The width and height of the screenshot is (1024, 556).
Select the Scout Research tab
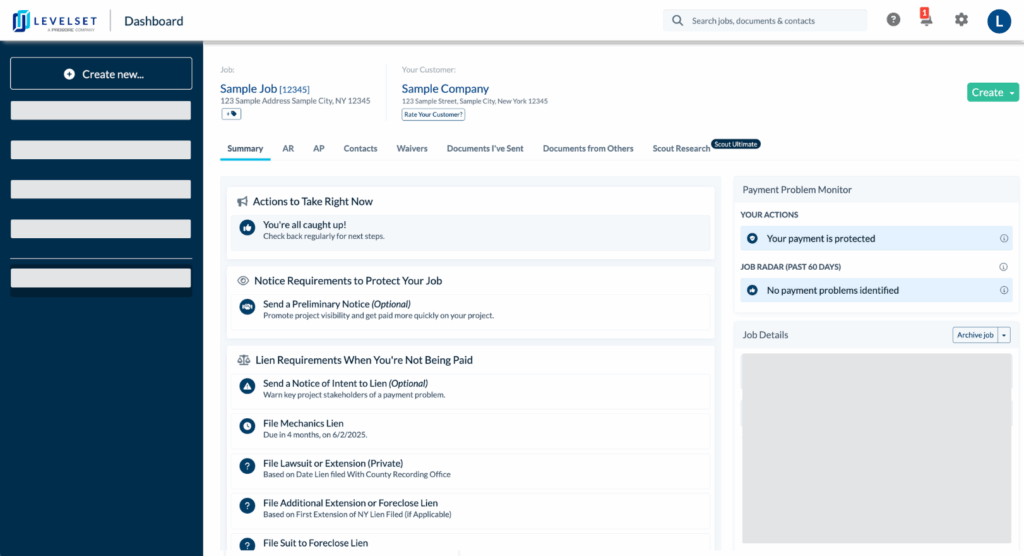click(681, 148)
